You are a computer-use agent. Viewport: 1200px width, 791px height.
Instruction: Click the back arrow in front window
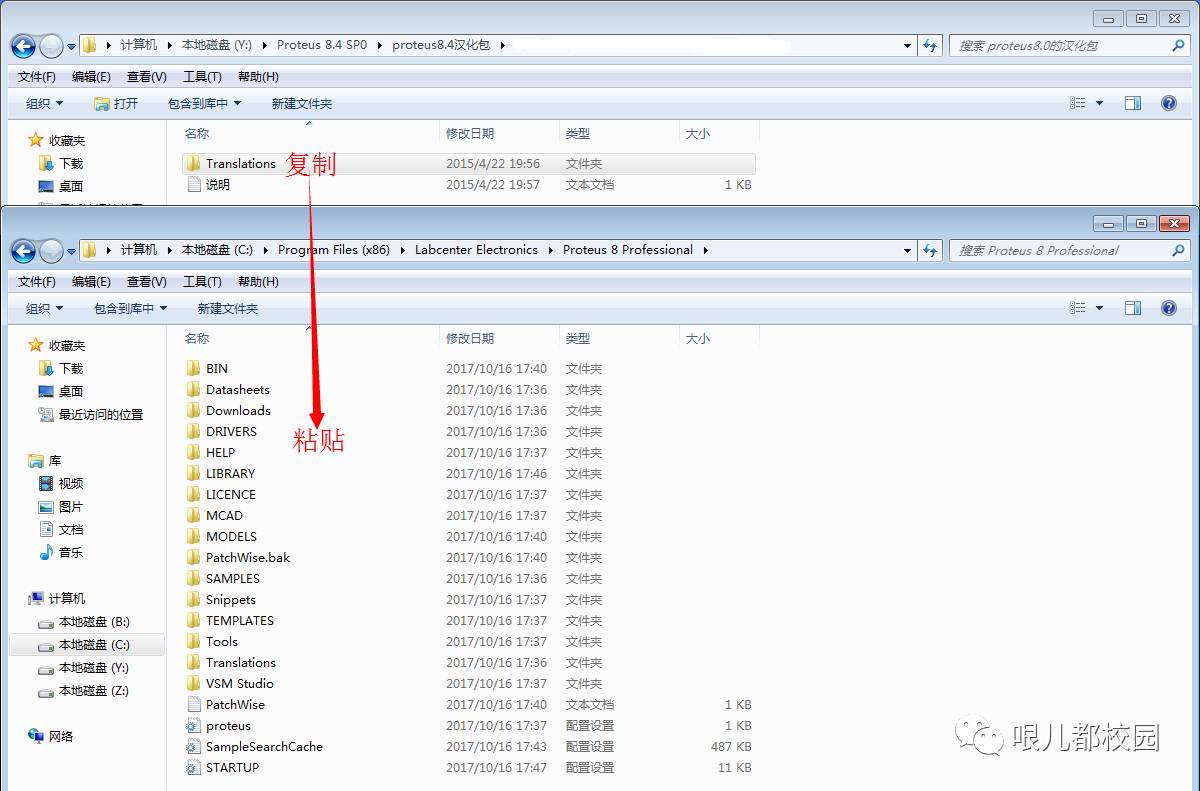point(23,250)
